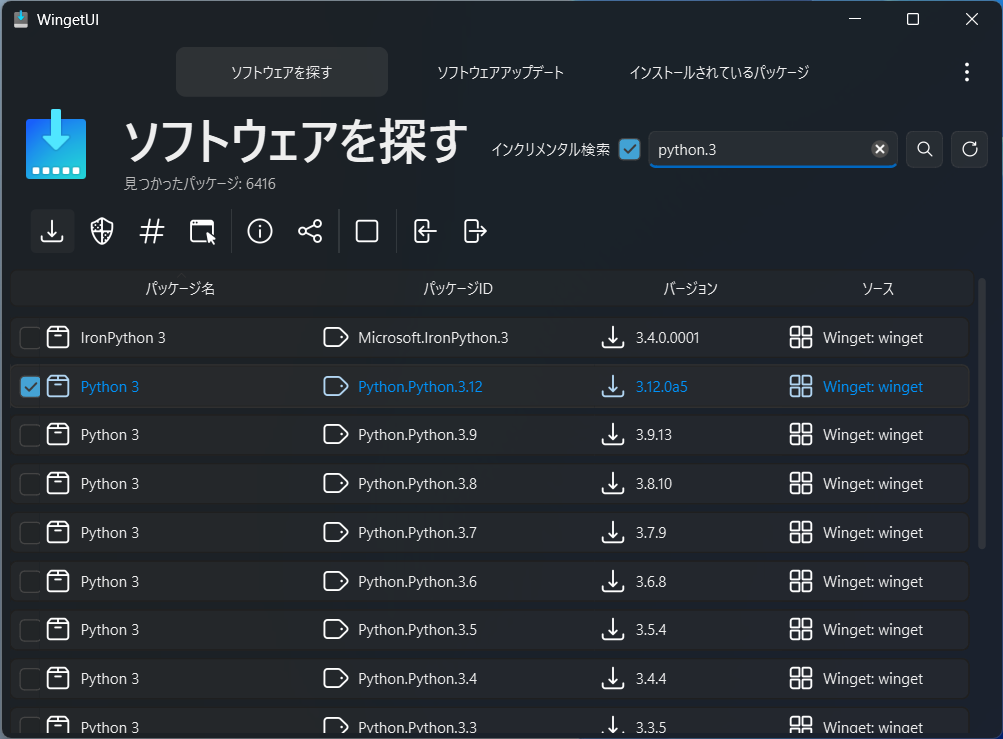Click the export packages icon
The width and height of the screenshot is (1003, 739).
(475, 231)
